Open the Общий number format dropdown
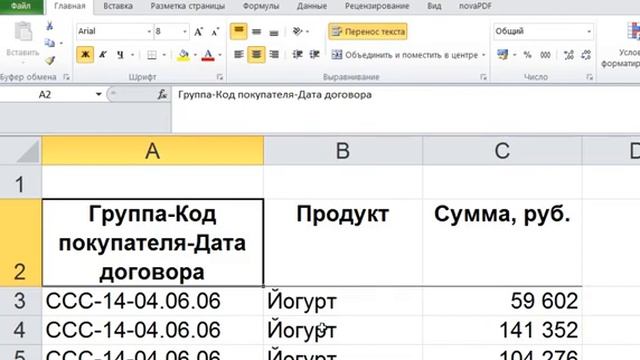The height and width of the screenshot is (360, 640). (x=589, y=31)
